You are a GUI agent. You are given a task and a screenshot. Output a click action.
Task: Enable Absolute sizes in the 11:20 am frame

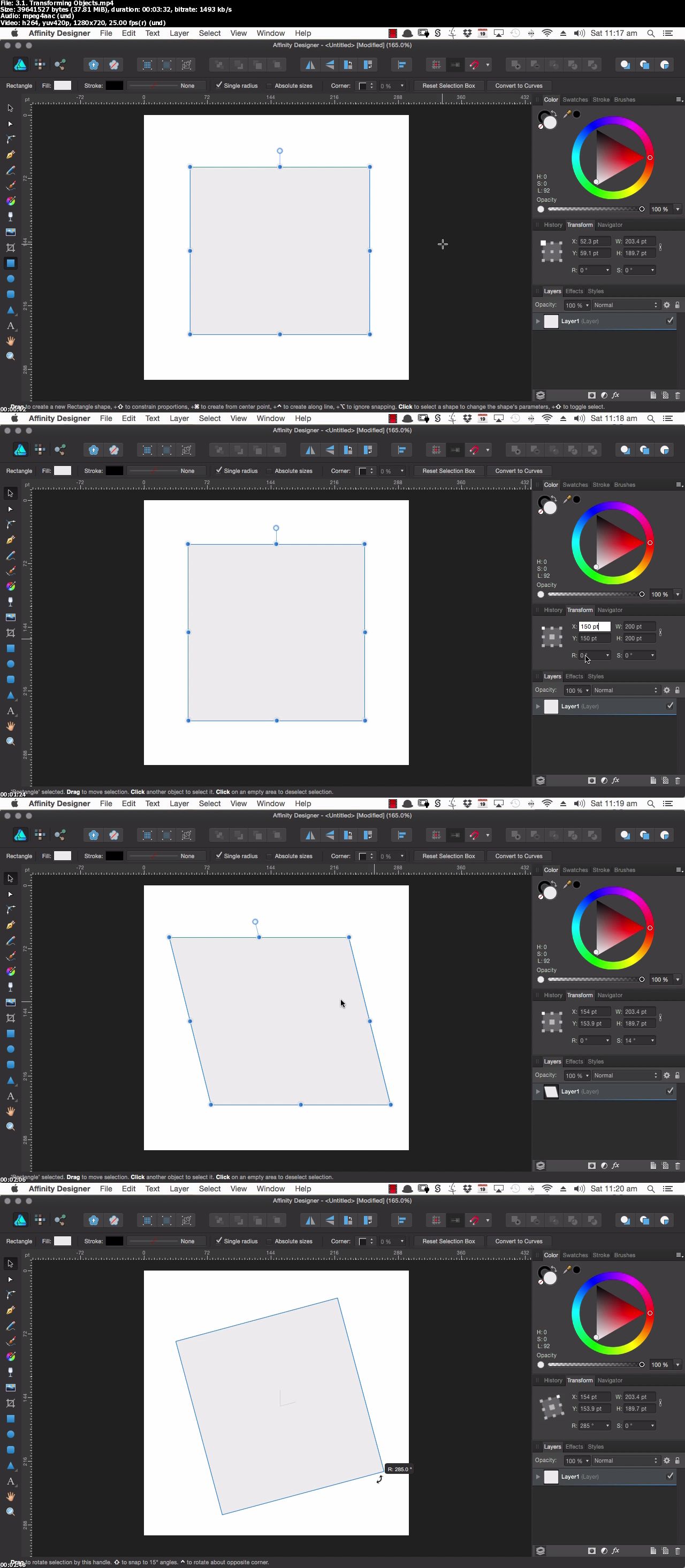270,1241
